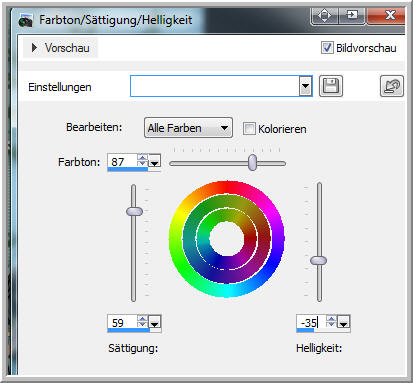Toggle the Bildvorschau checkbox
This screenshot has width=413, height=383.
pyautogui.click(x=327, y=48)
